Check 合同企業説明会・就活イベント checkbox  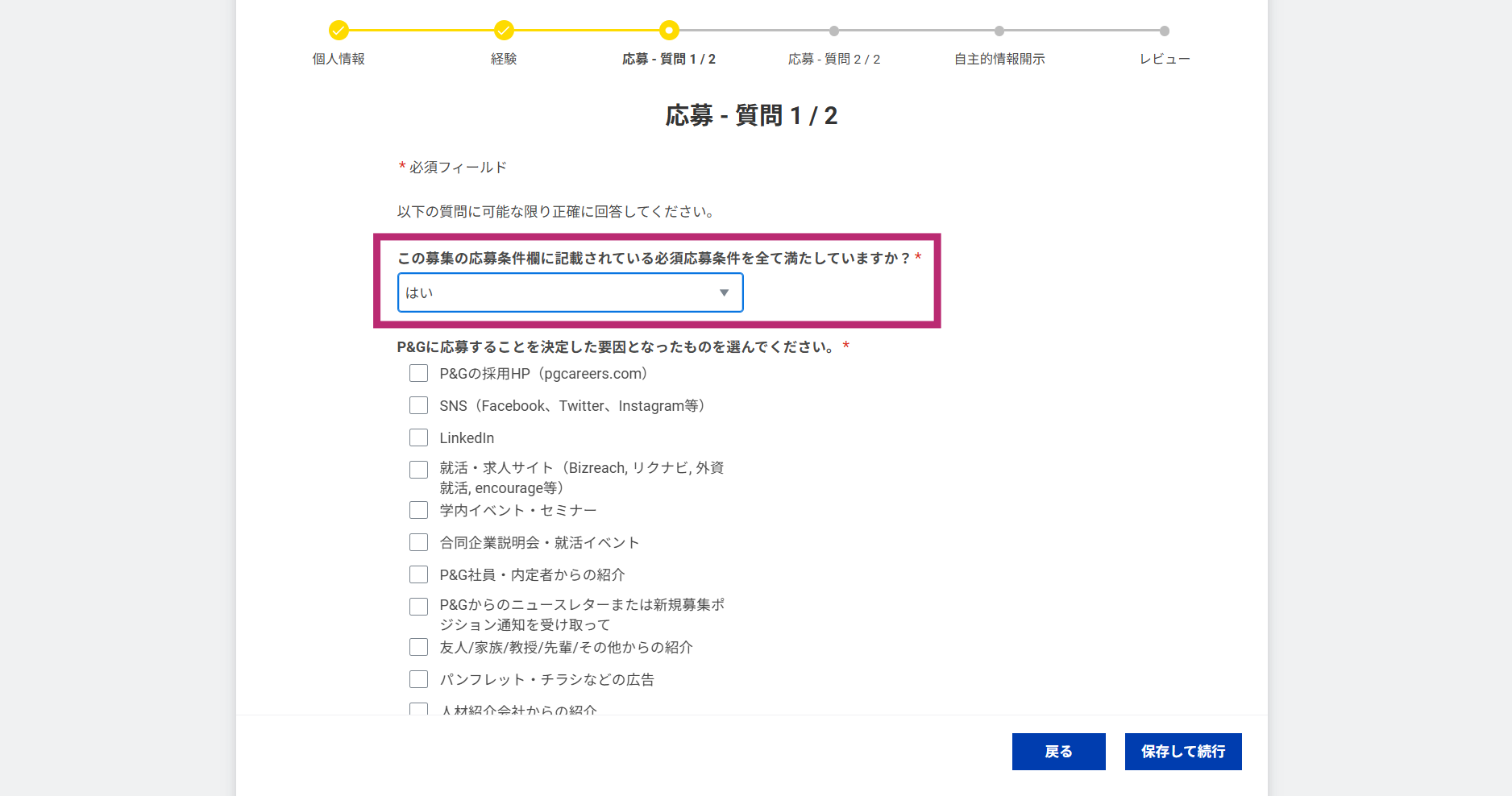click(x=418, y=542)
